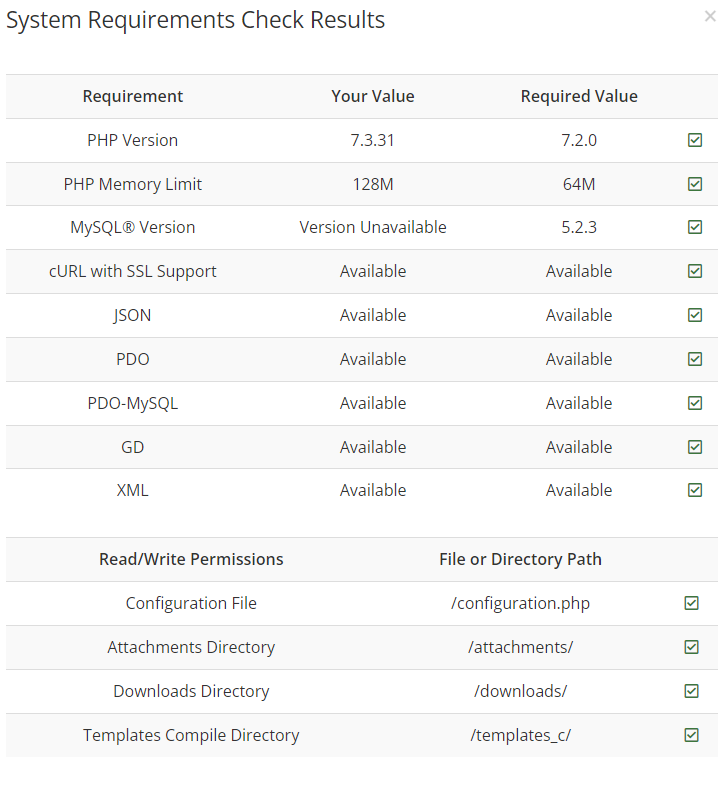Image resolution: width=728 pixels, height=785 pixels.
Task: Click the XML row check mark icon
Action: pos(695,490)
